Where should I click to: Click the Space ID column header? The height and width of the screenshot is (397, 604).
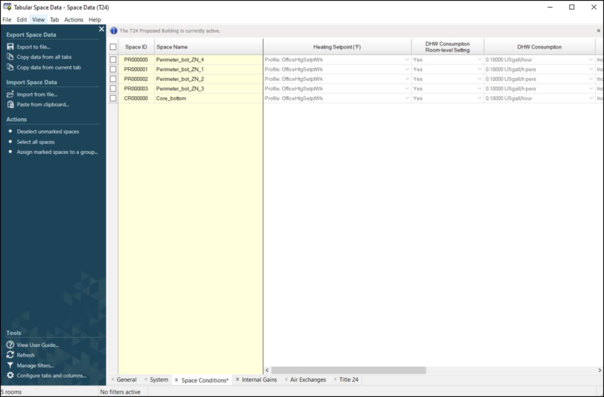(136, 47)
